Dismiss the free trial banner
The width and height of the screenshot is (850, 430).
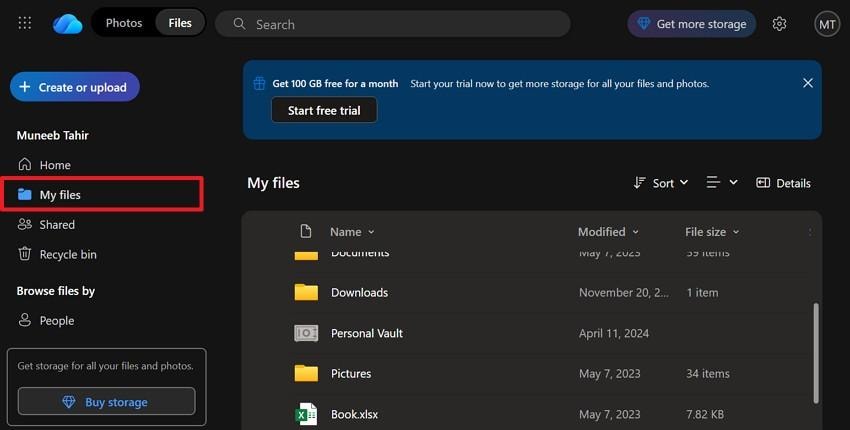click(808, 83)
